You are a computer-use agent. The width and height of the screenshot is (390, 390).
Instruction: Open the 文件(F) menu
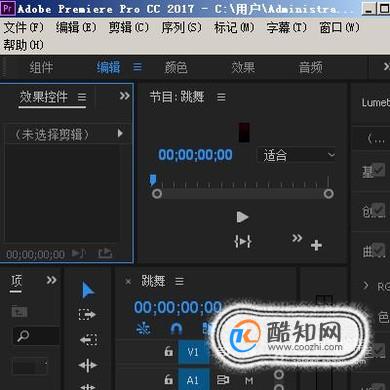[24, 27]
